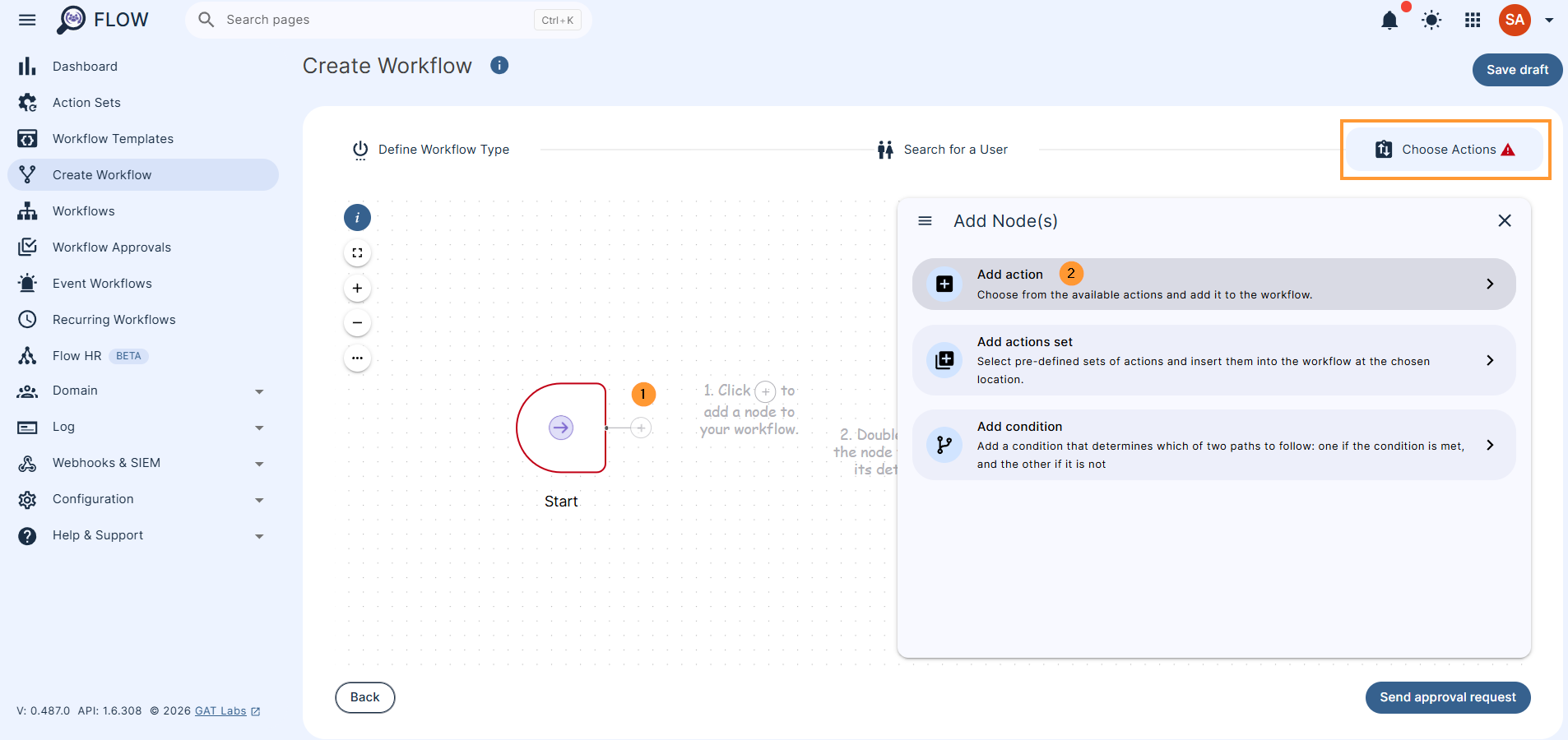Open Event Workflows
The height and width of the screenshot is (740, 1568).
tap(143, 284)
